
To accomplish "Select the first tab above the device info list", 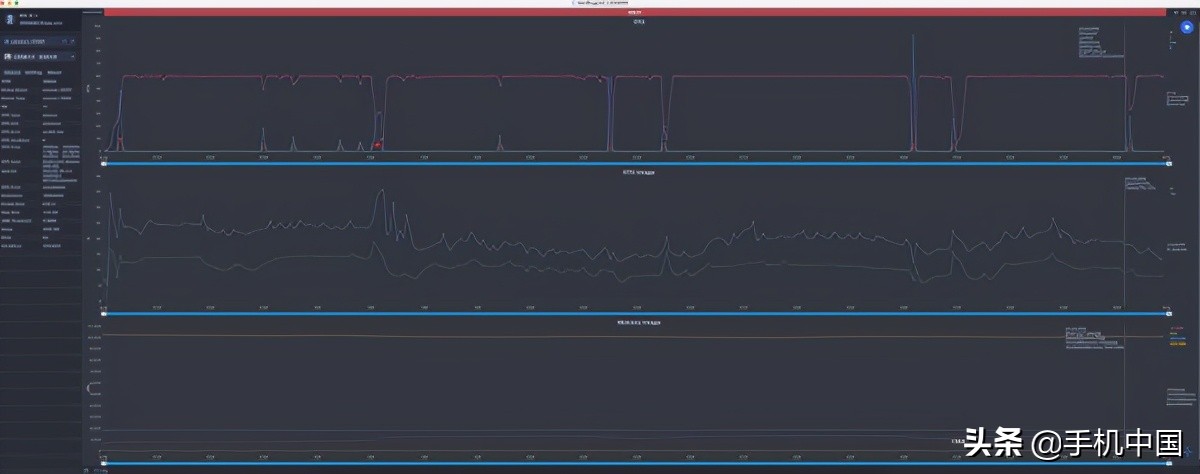I will tap(13, 72).
